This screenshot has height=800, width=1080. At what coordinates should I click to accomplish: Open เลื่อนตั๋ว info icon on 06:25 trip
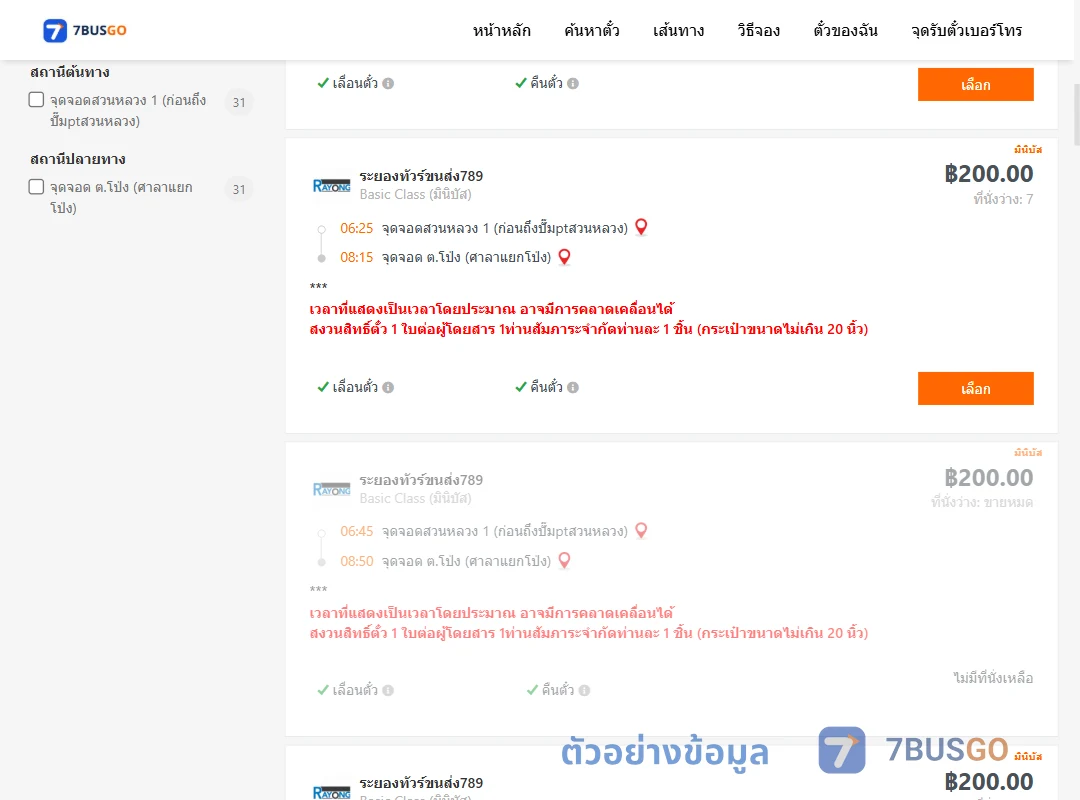click(388, 387)
